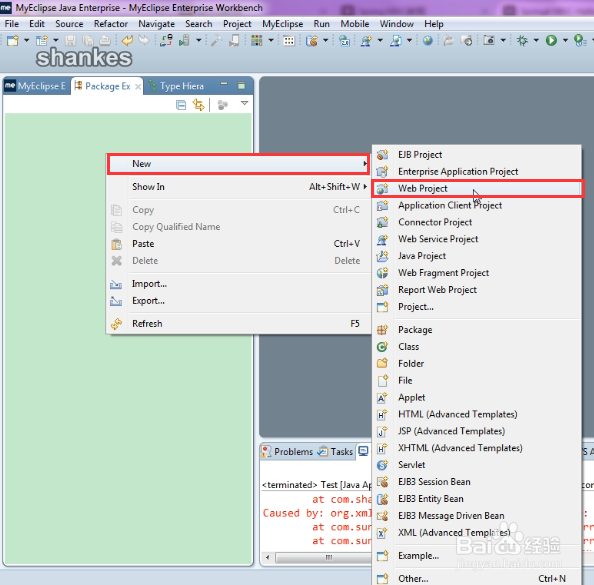Click the colored grid perspective icon
This screenshot has height=585, width=594.
(x=256, y=40)
